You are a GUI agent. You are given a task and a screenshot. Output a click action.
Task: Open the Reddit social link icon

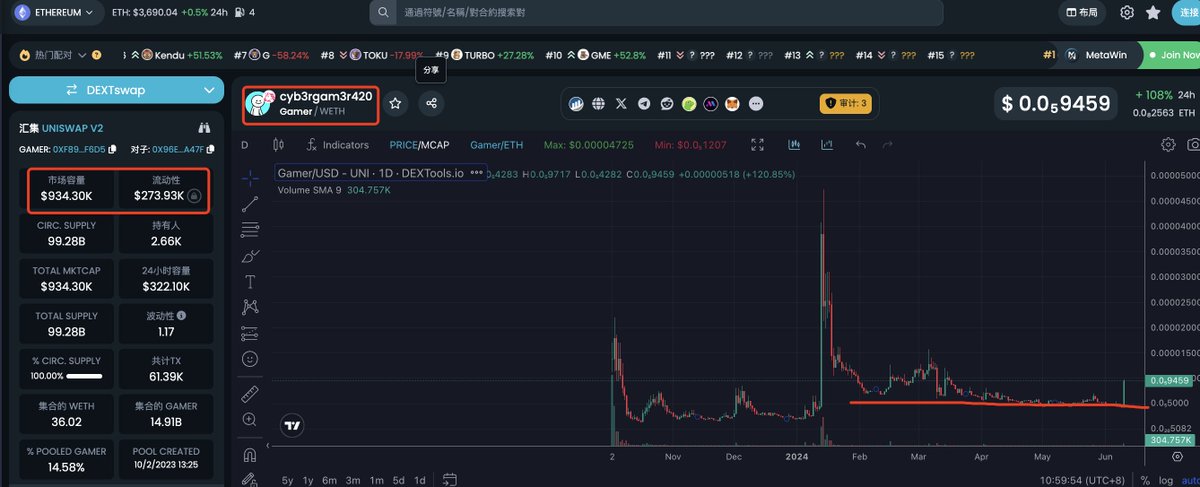tap(666, 103)
